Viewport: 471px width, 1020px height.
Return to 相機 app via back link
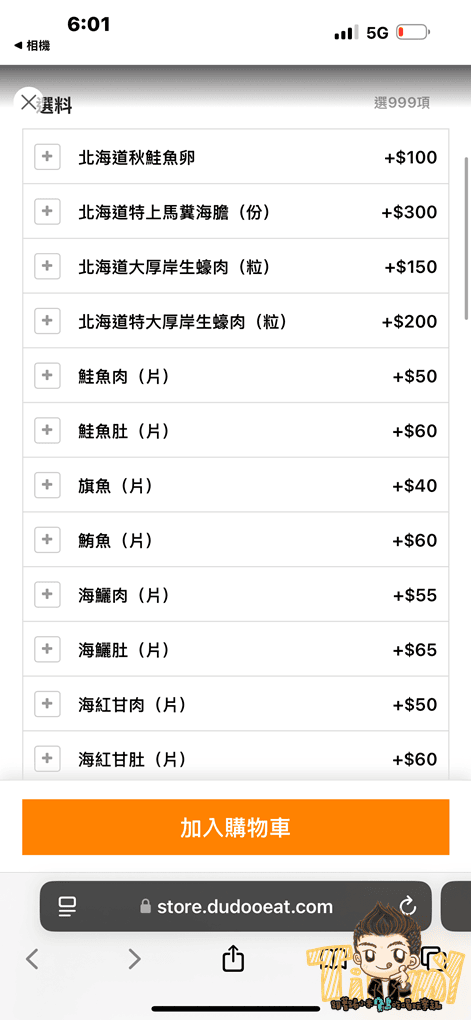click(x=31, y=46)
